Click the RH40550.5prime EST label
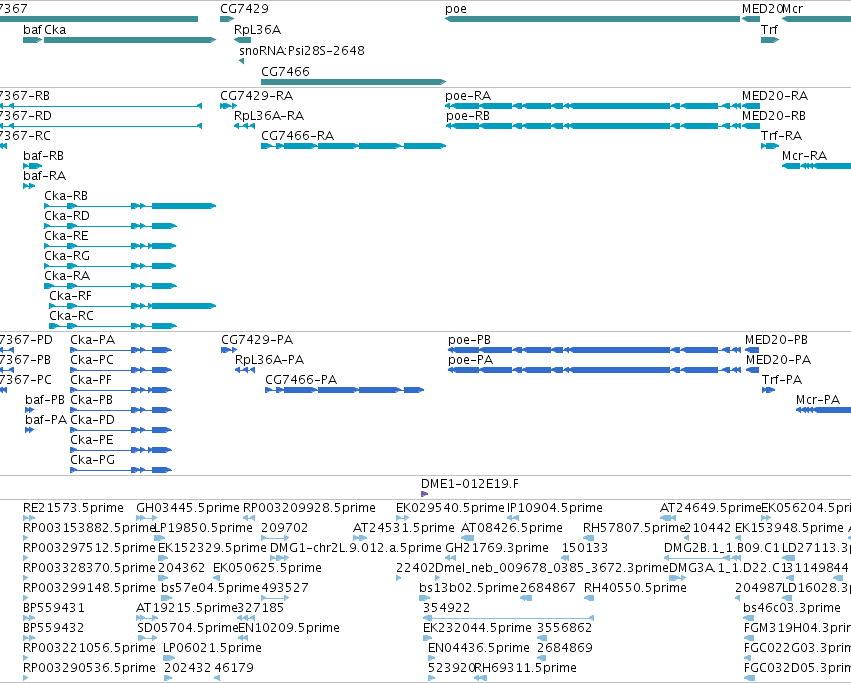Viewport: 851px width, 683px height. coord(635,588)
